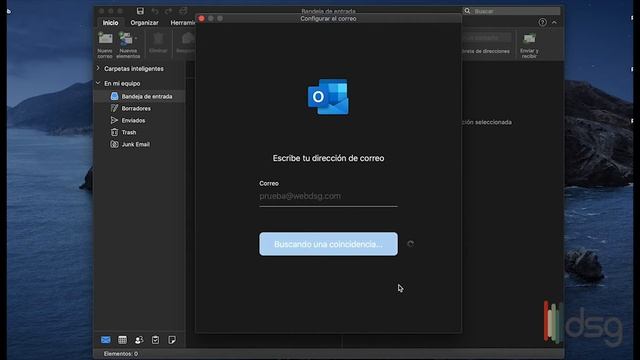Click the redo arrow in title bar
The image size is (640, 360).
(169, 11)
